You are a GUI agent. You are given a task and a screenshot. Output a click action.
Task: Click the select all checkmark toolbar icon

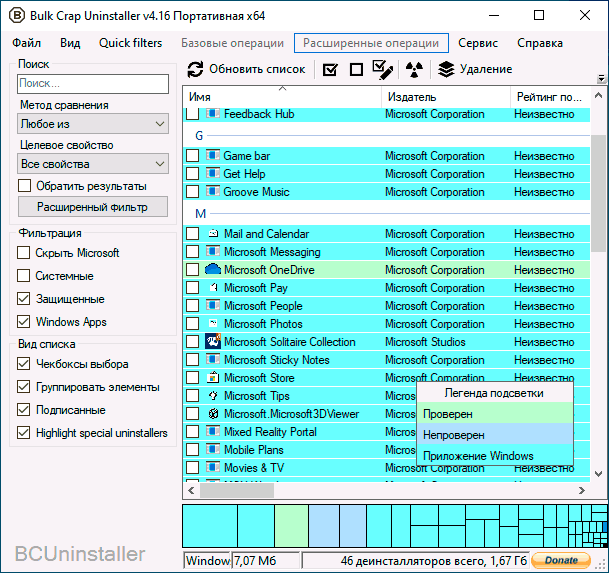pos(330,70)
